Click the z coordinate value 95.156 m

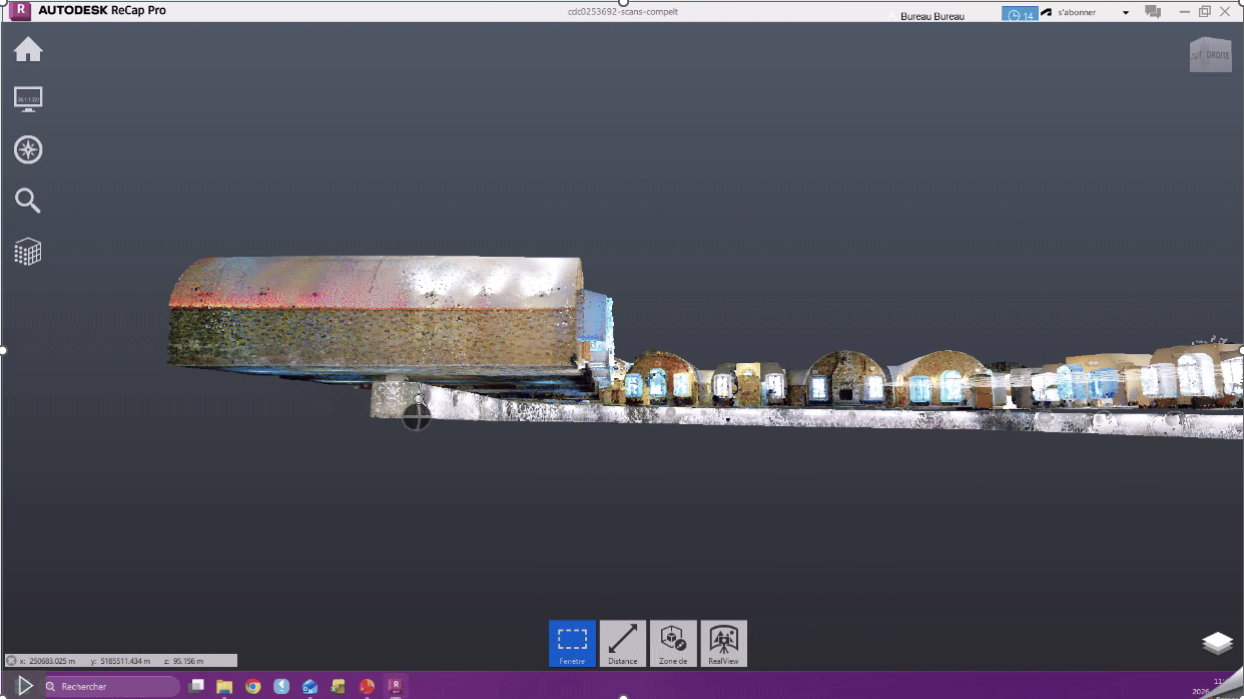187,661
